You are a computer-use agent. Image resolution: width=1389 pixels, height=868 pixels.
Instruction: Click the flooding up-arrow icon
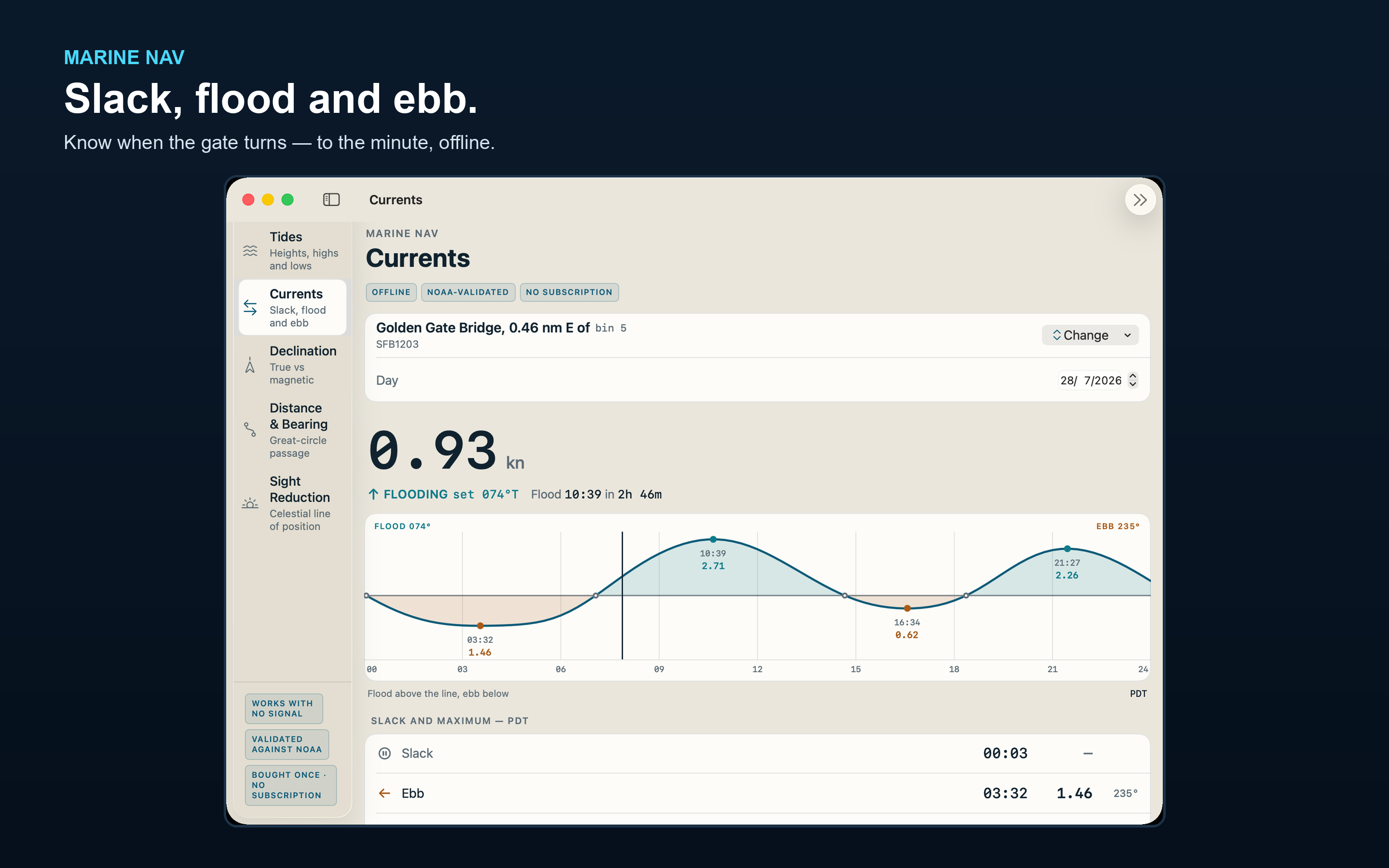374,494
